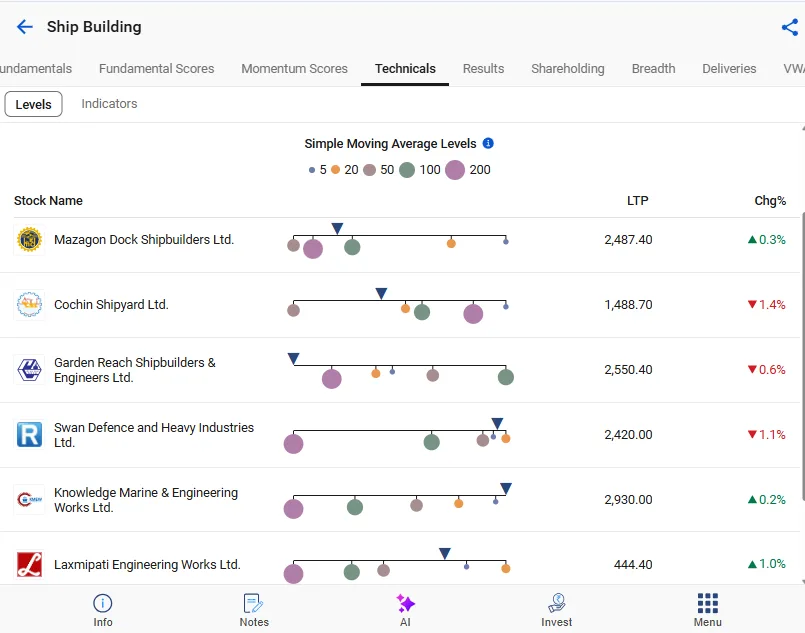This screenshot has width=805, height=633.
Task: Click Swan Defence LTP 2,420.00
Action: point(628,435)
